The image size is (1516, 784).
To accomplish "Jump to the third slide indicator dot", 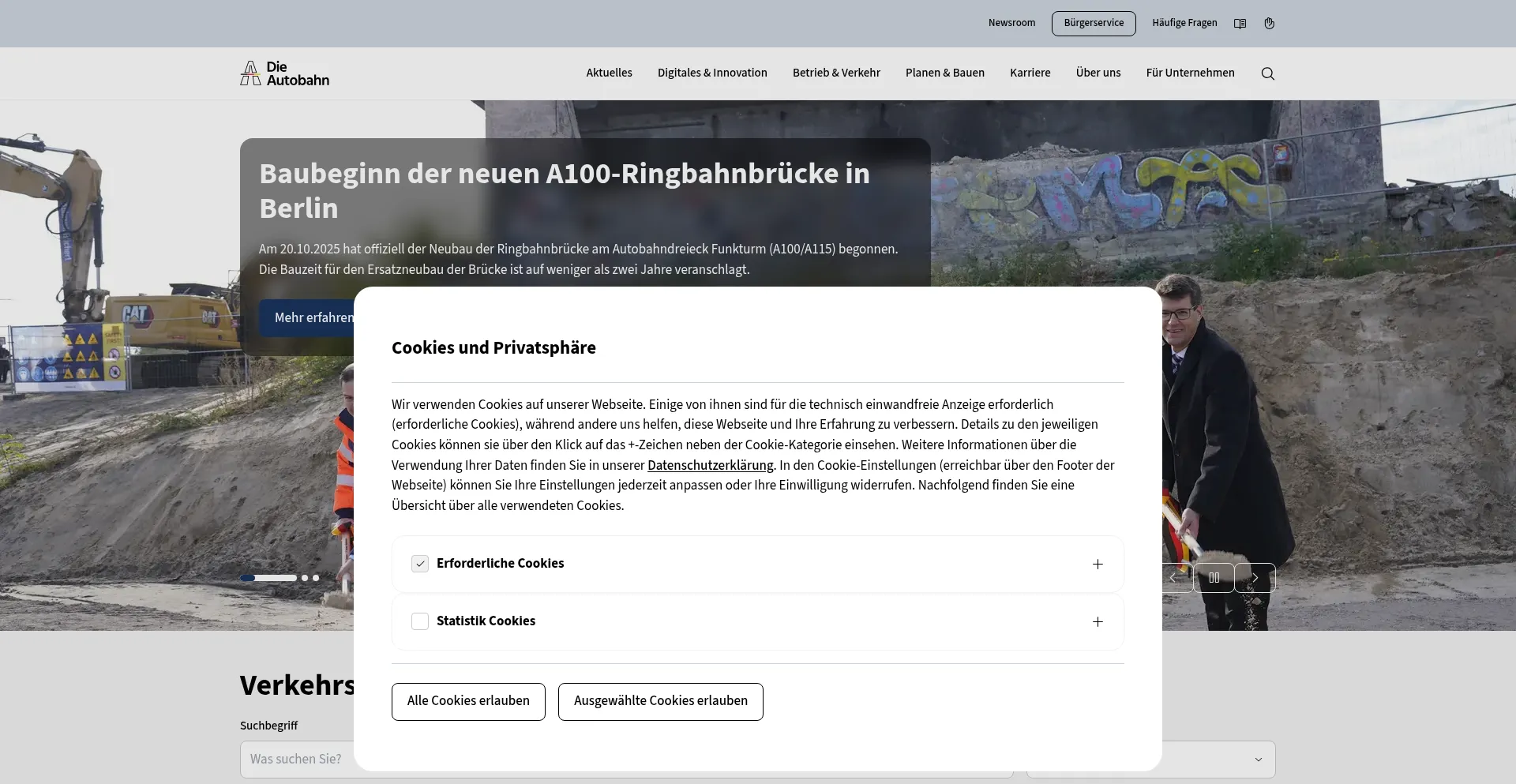I will [x=316, y=578].
